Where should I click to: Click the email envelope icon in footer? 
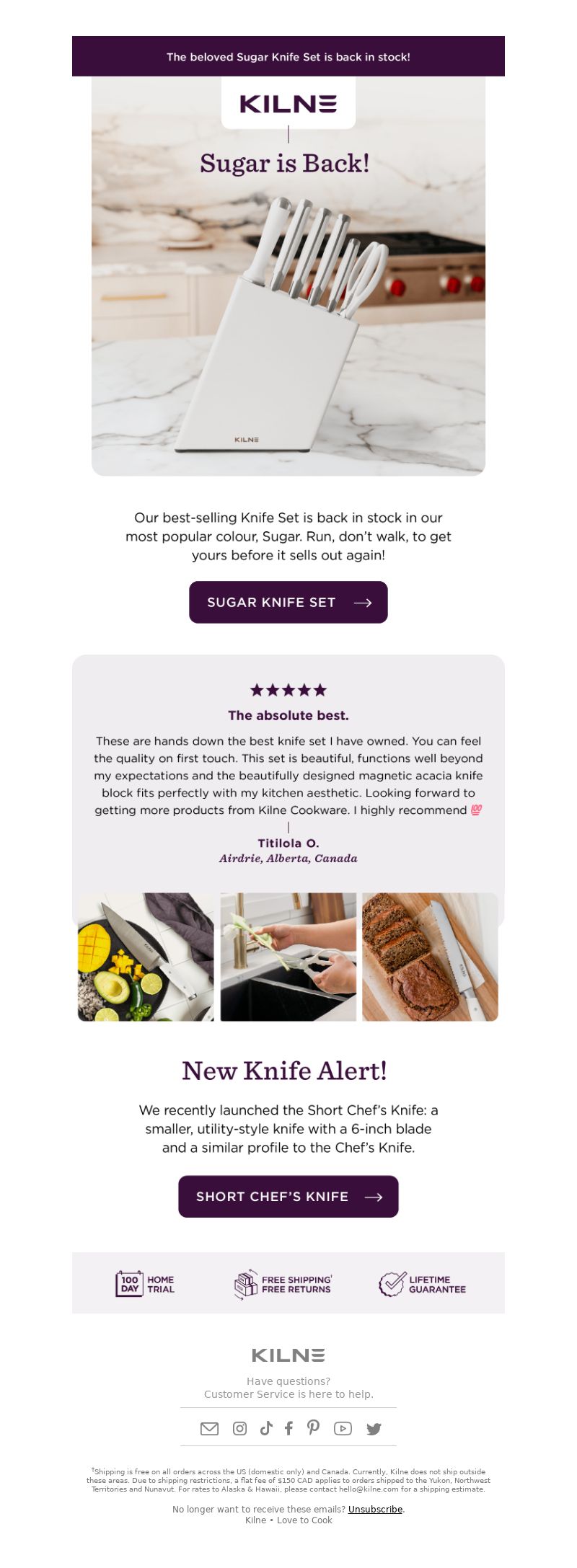click(209, 1428)
